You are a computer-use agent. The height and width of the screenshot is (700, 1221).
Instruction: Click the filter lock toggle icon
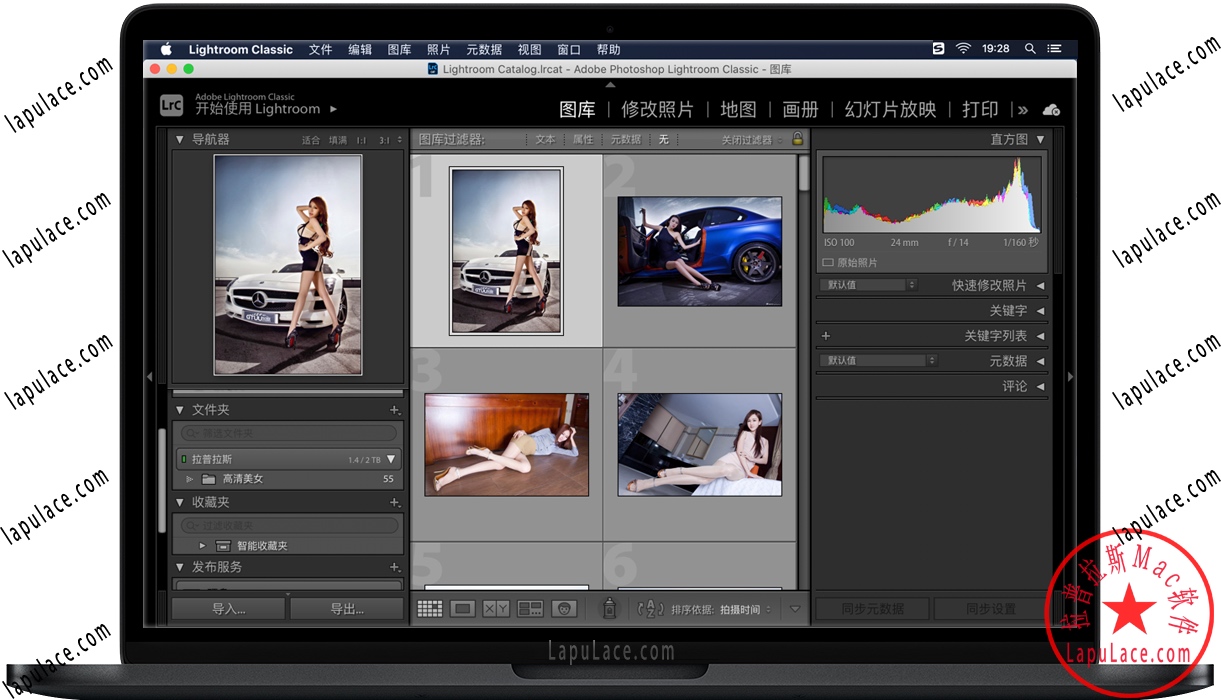[797, 139]
